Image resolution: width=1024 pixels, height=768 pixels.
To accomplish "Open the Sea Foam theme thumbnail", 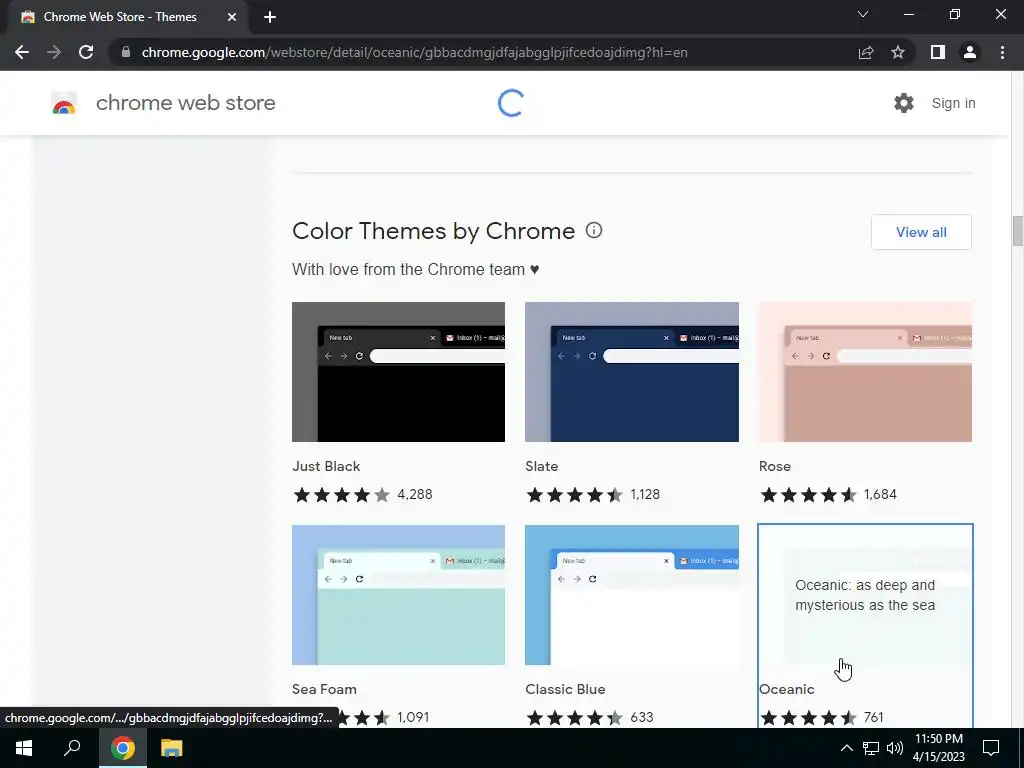I will tap(398, 595).
